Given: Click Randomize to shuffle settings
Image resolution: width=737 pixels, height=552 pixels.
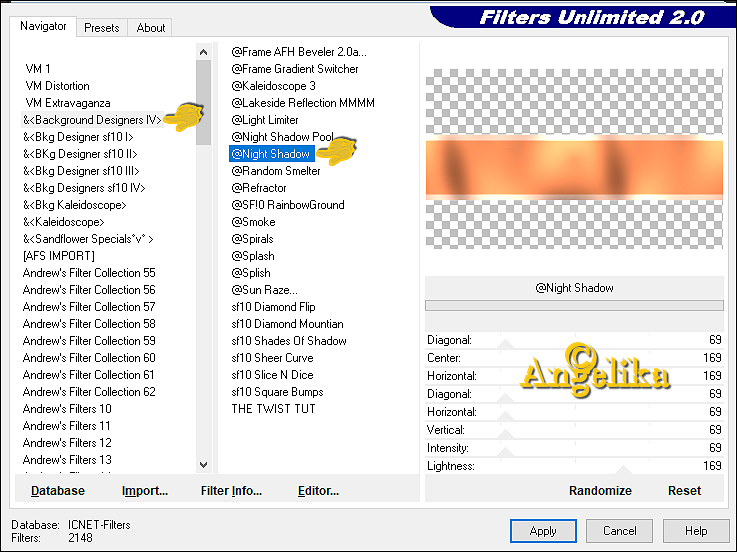Looking at the screenshot, I should pos(600,491).
